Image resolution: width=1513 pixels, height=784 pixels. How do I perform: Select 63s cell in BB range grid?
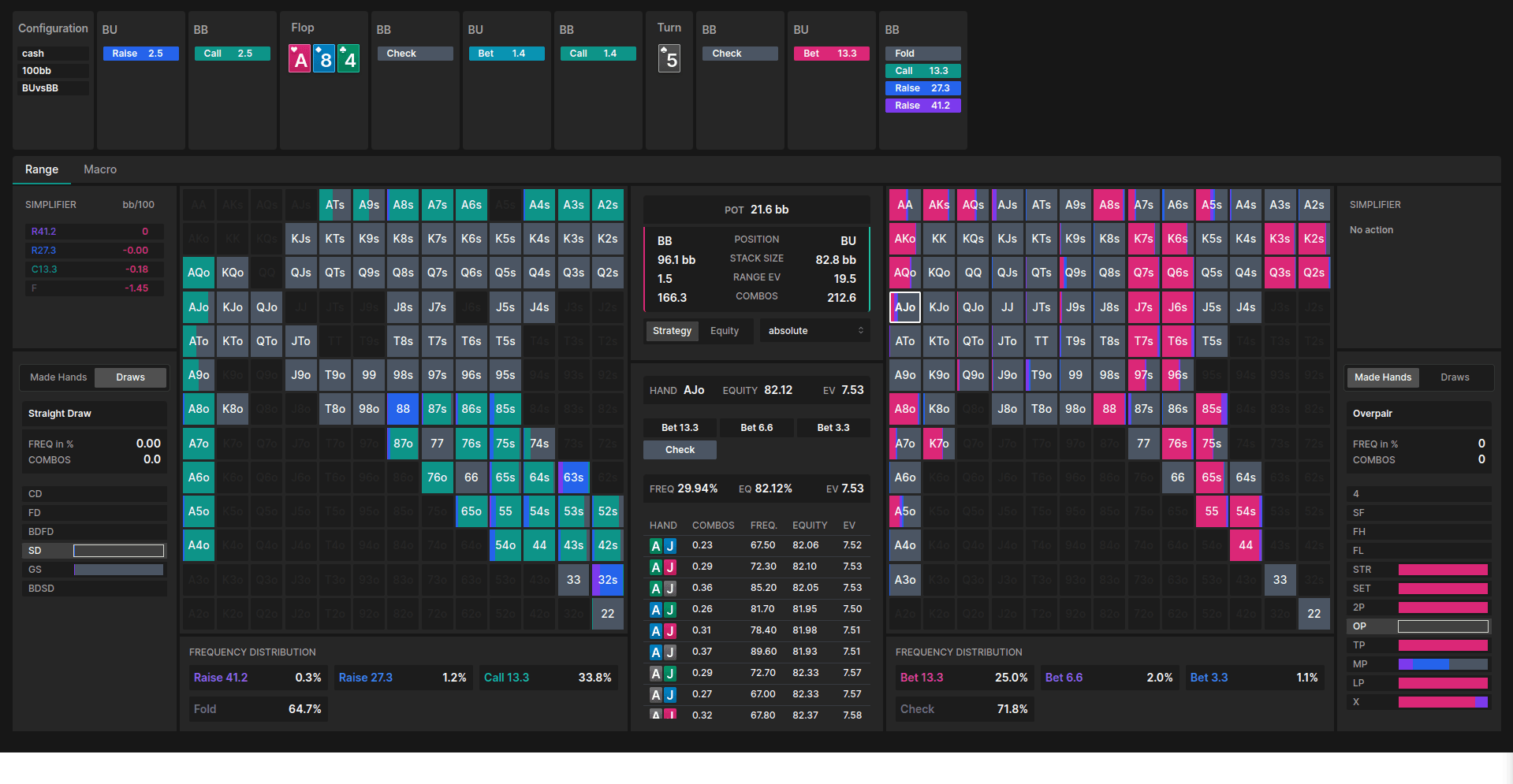[x=573, y=477]
